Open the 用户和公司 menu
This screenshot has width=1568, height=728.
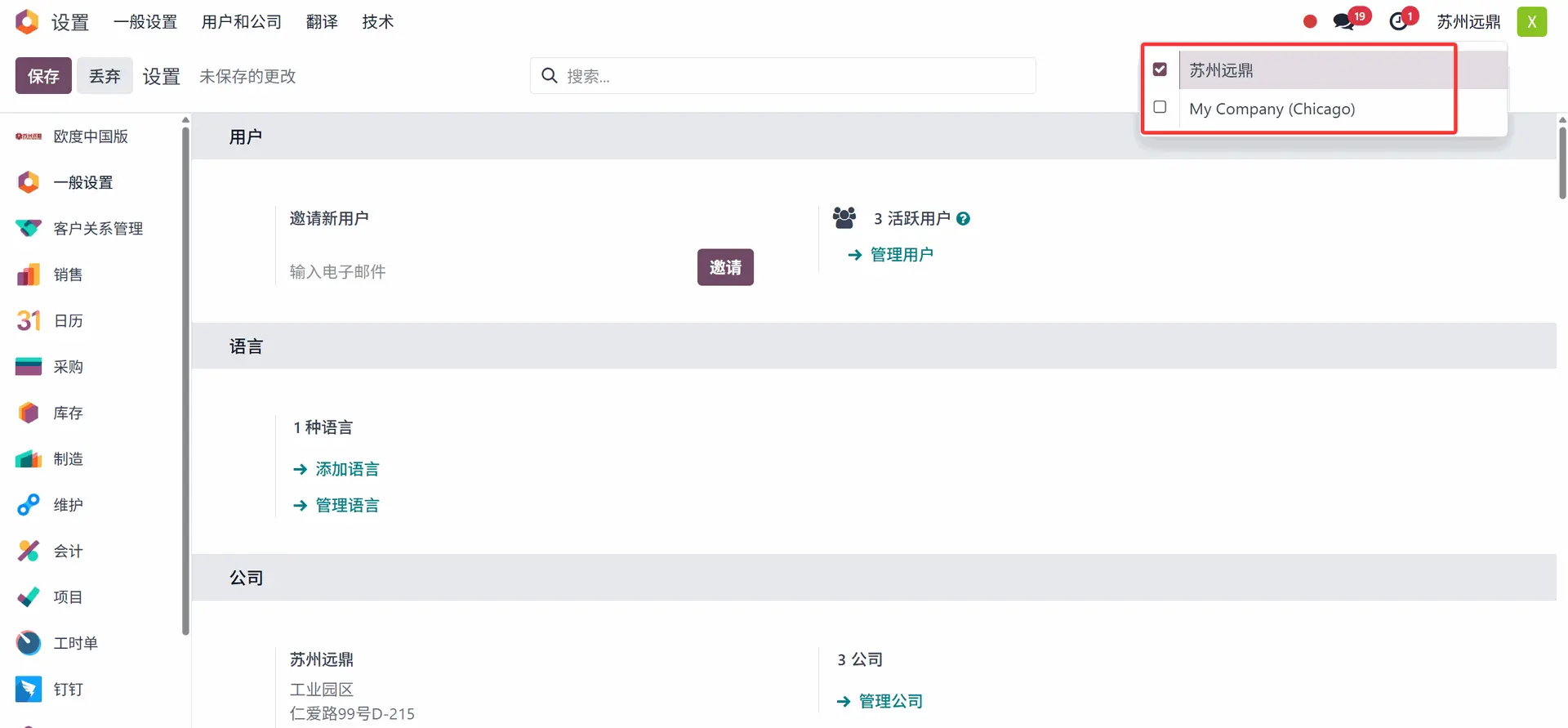[242, 22]
